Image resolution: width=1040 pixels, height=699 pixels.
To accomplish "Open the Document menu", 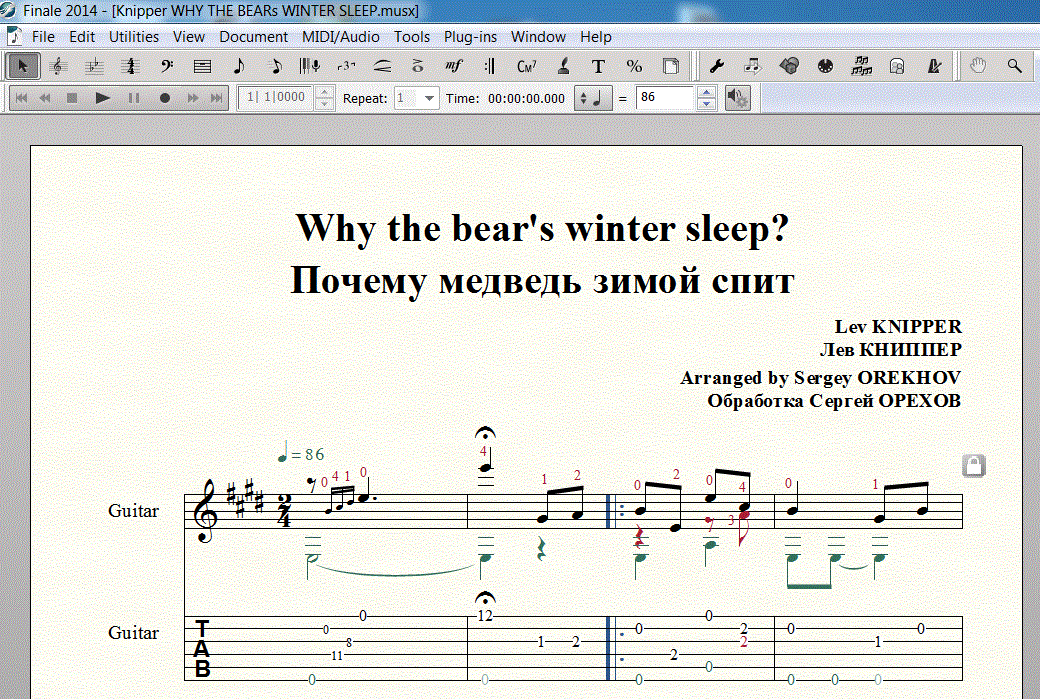I will 253,37.
